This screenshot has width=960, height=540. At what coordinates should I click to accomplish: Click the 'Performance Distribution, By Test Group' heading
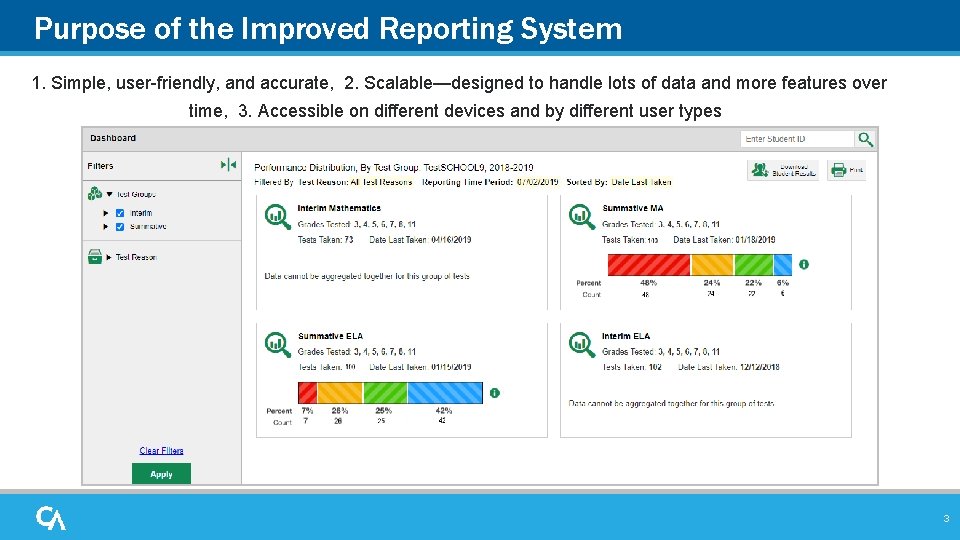pyautogui.click(x=394, y=167)
